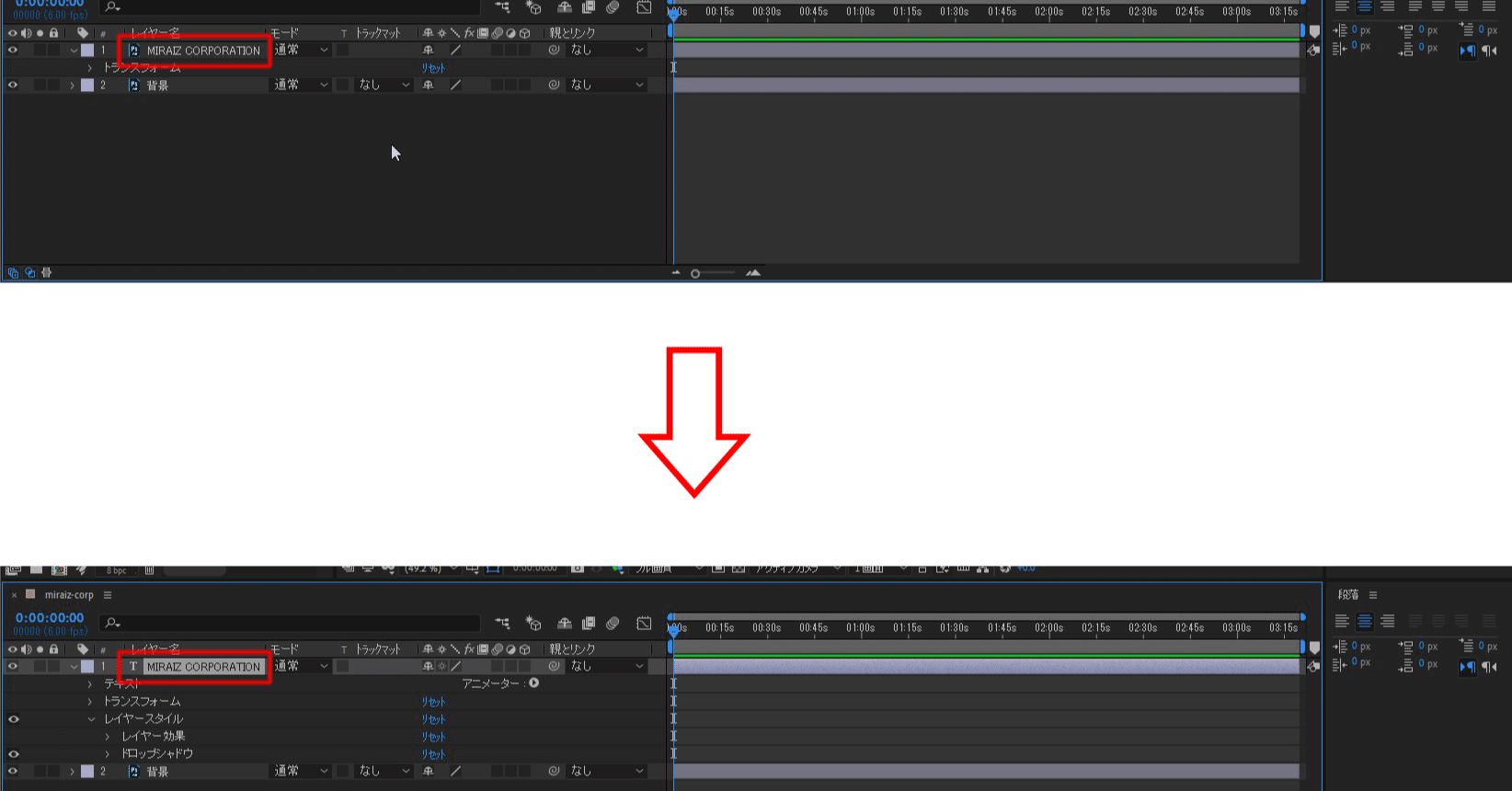Open the parent なし dropdown of the text layer
The width and height of the screenshot is (1512, 791).
(x=607, y=666)
